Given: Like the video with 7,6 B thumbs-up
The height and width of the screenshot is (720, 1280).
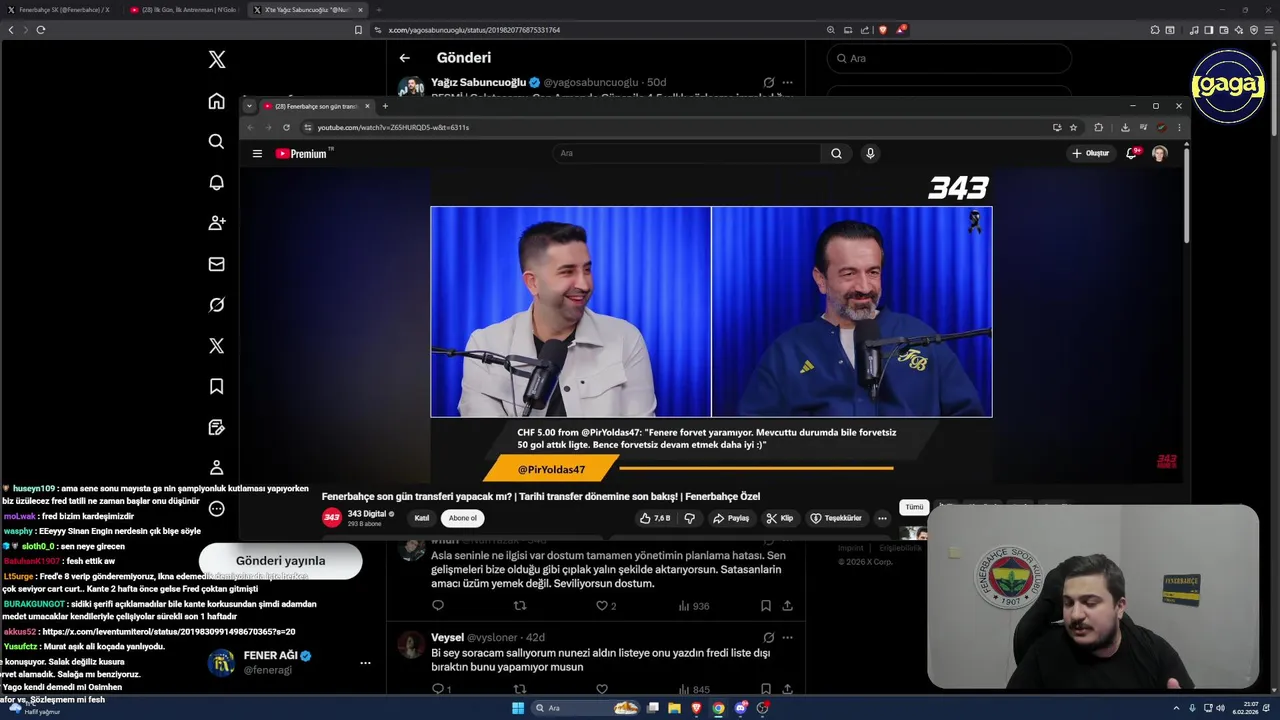Looking at the screenshot, I should click(655, 518).
